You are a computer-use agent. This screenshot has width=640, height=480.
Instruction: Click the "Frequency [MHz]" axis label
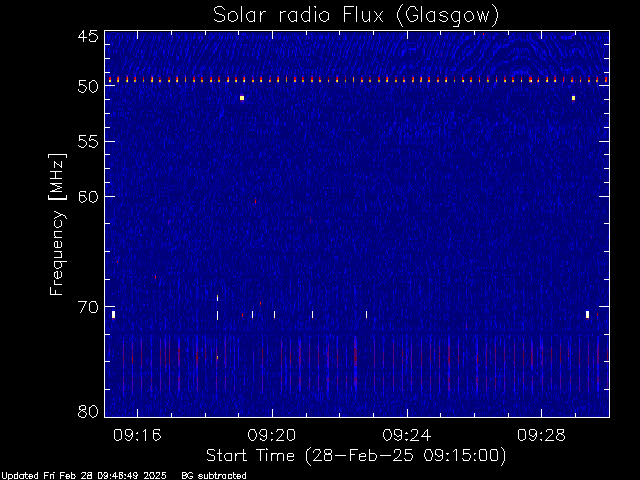[x=57, y=224]
